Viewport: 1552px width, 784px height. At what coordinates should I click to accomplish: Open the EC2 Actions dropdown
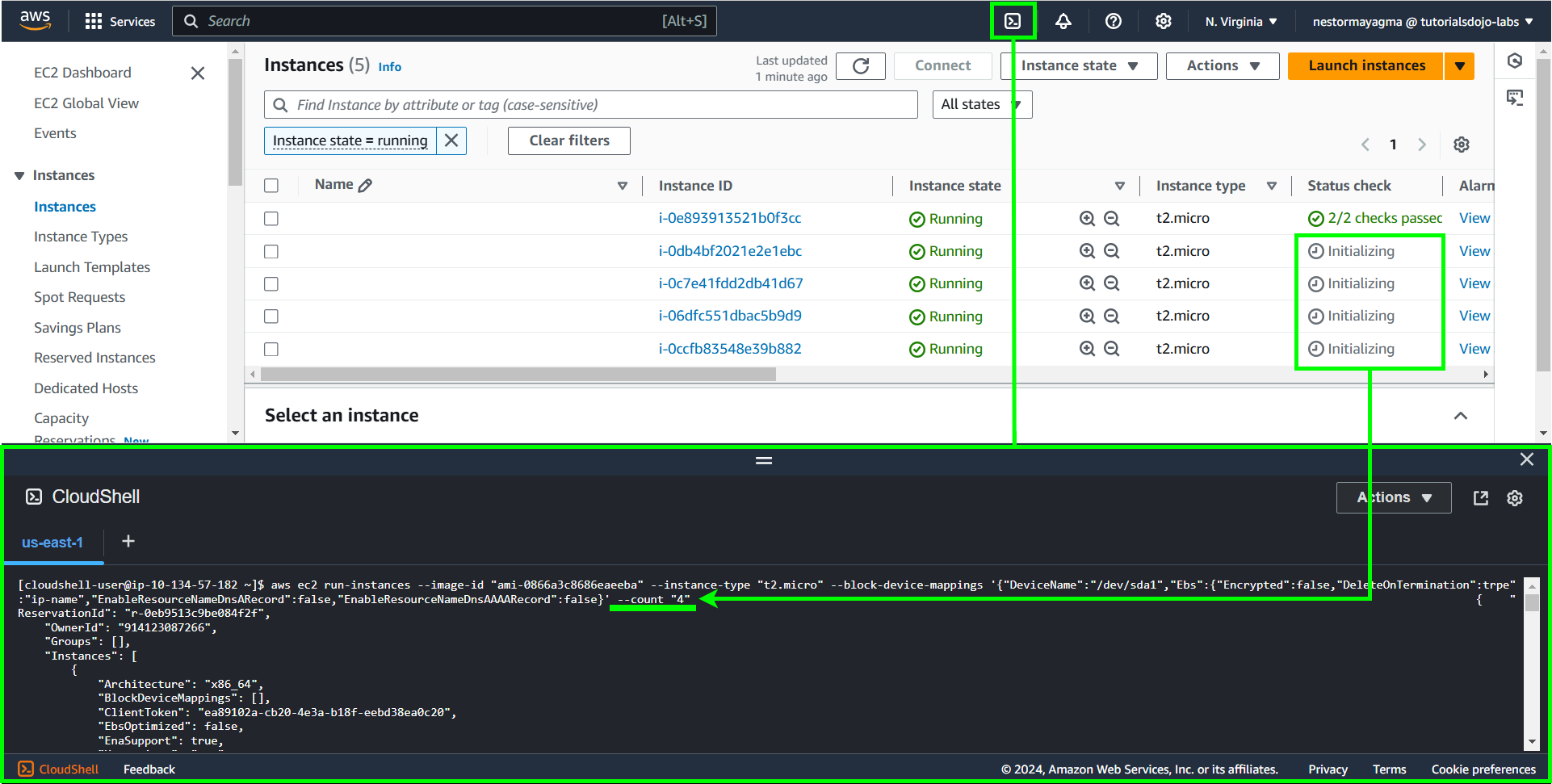tap(1223, 66)
